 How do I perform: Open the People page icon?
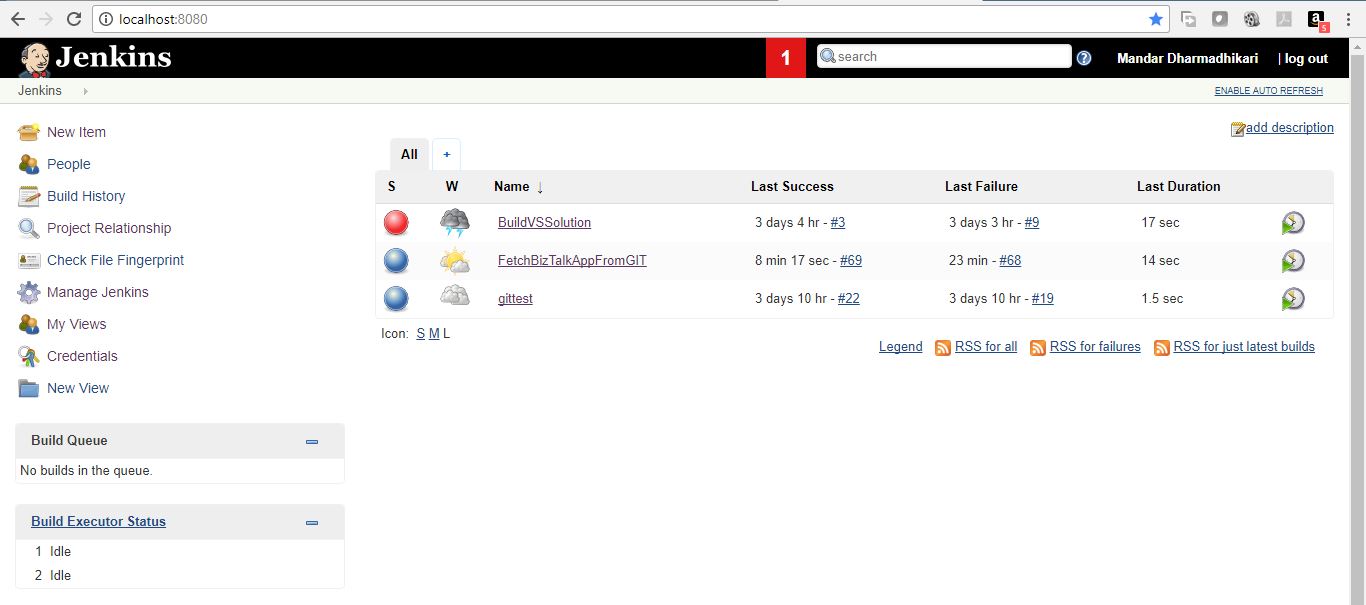click(29, 164)
